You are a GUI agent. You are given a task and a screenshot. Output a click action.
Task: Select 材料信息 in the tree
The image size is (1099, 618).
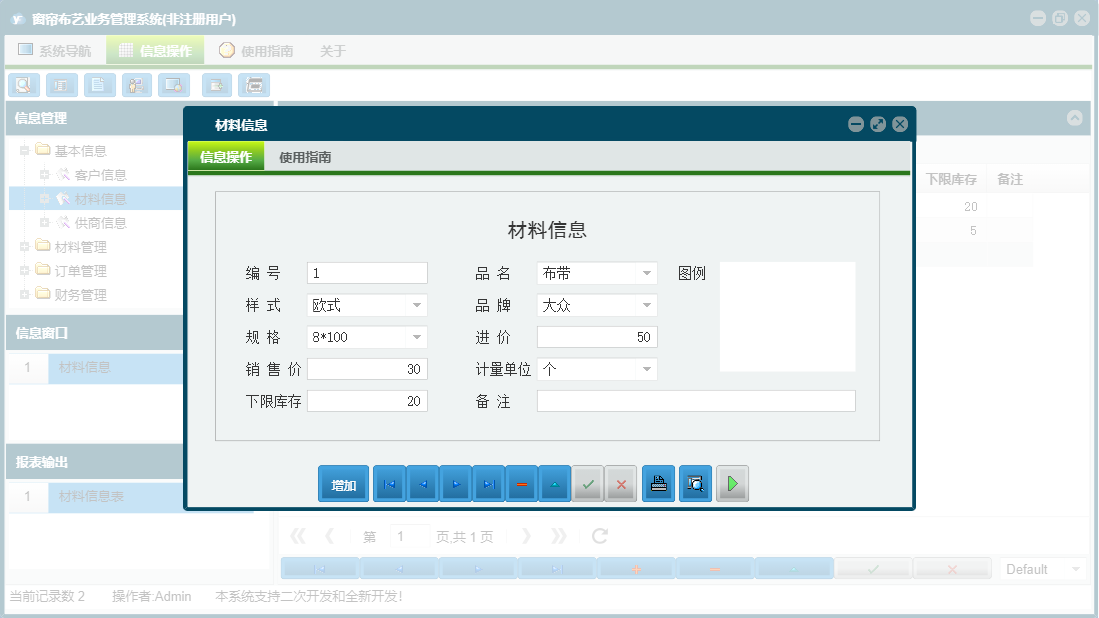(x=100, y=199)
